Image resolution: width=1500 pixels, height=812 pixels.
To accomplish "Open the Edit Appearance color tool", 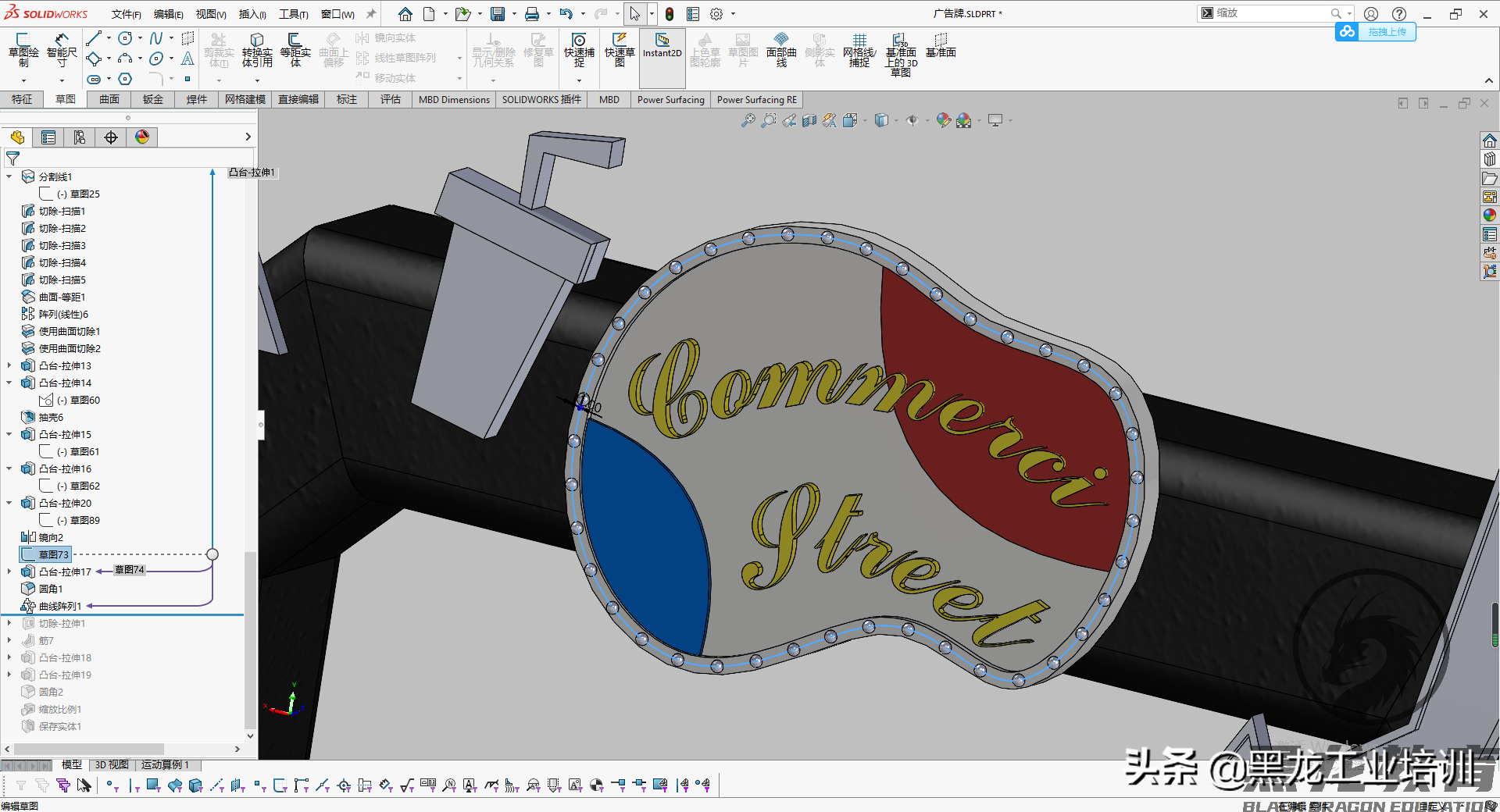I will pyautogui.click(x=943, y=120).
